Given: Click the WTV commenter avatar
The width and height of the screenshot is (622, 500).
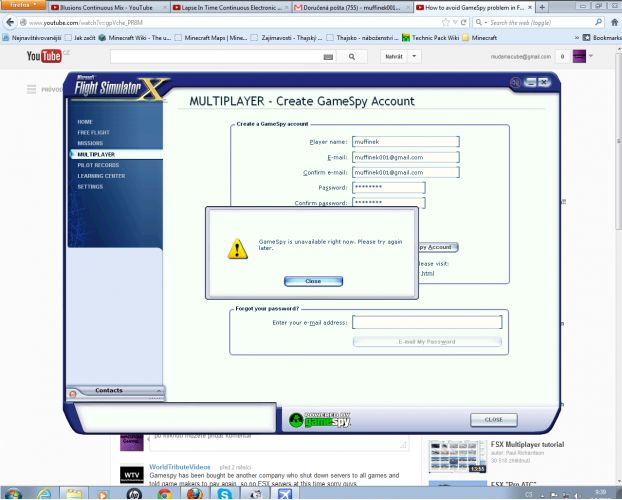Looking at the screenshot, I should point(132,475).
